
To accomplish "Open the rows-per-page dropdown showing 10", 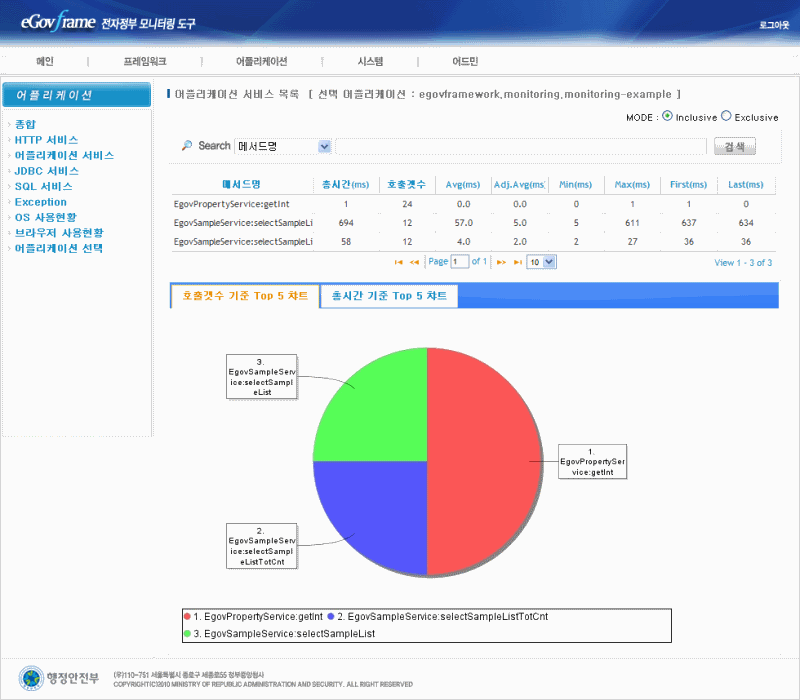I will pyautogui.click(x=541, y=262).
